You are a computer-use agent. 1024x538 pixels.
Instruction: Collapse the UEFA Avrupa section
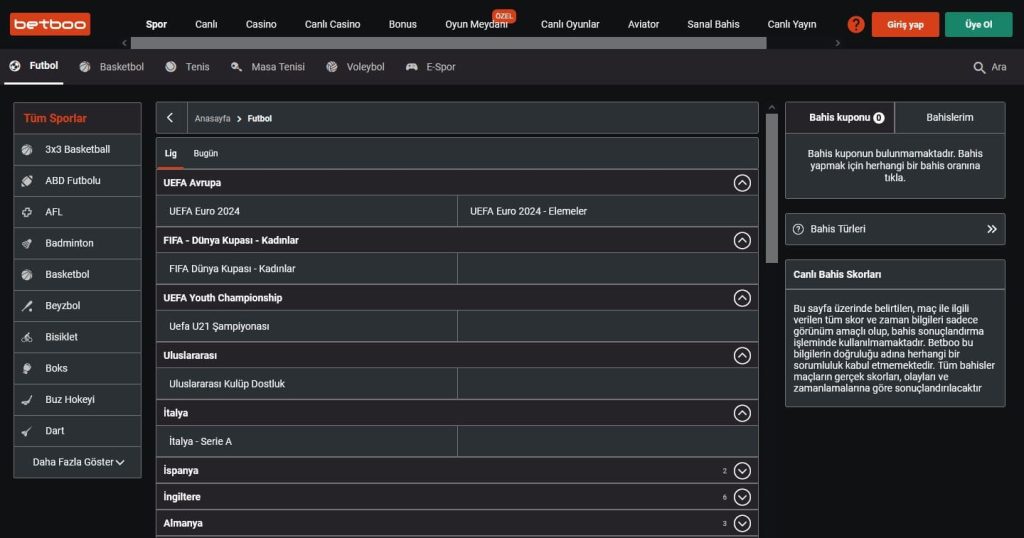(x=742, y=183)
